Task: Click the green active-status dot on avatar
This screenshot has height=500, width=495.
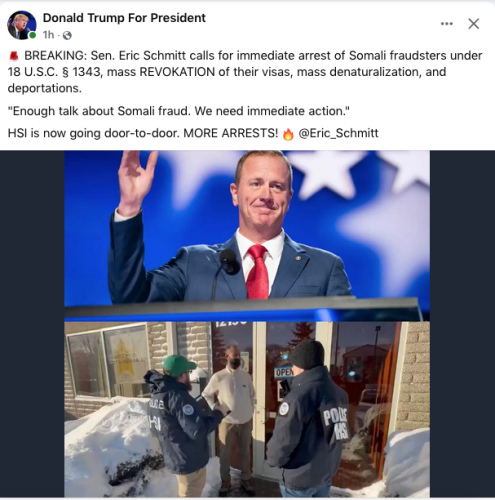Action: (x=32, y=35)
